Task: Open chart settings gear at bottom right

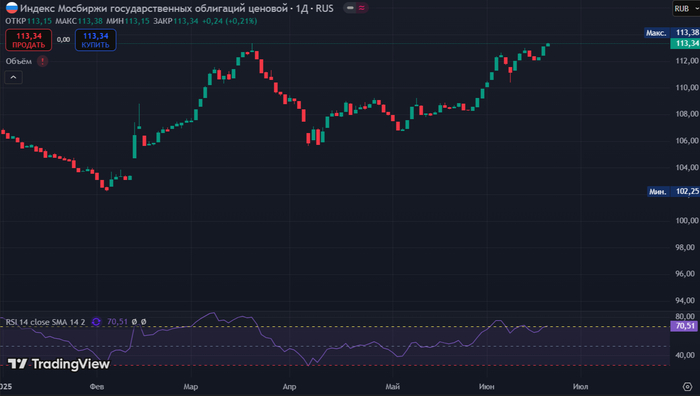Action: (x=688, y=386)
